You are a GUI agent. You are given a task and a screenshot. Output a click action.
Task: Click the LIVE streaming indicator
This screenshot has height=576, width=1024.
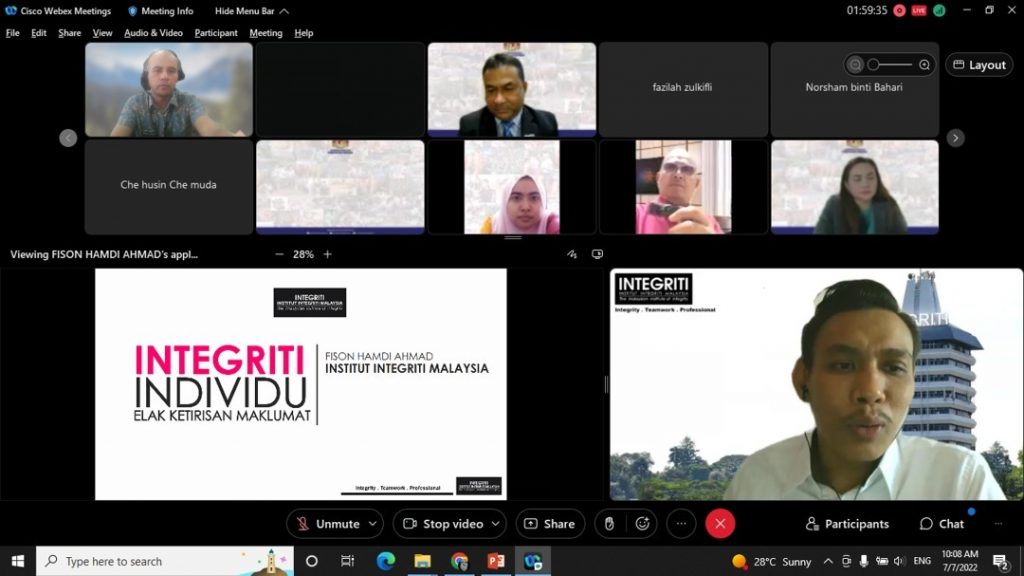point(919,10)
